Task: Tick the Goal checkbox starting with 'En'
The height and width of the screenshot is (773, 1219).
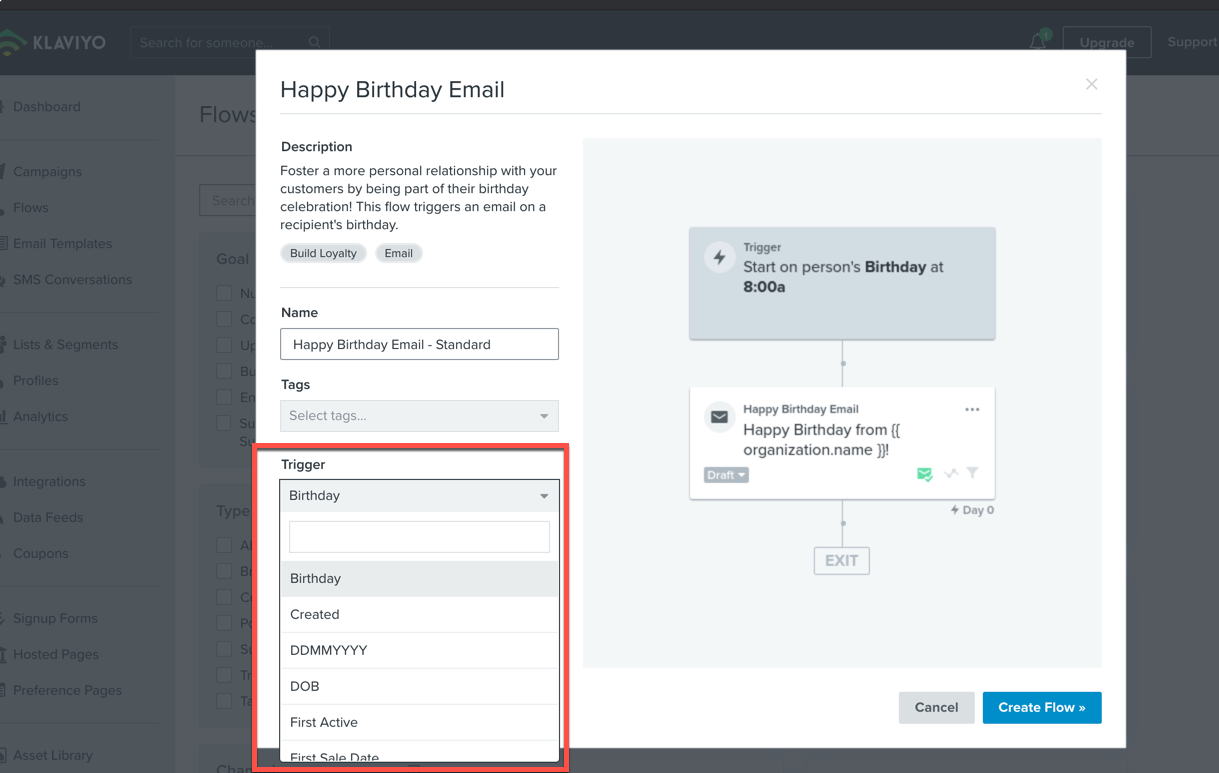Action: pos(224,397)
